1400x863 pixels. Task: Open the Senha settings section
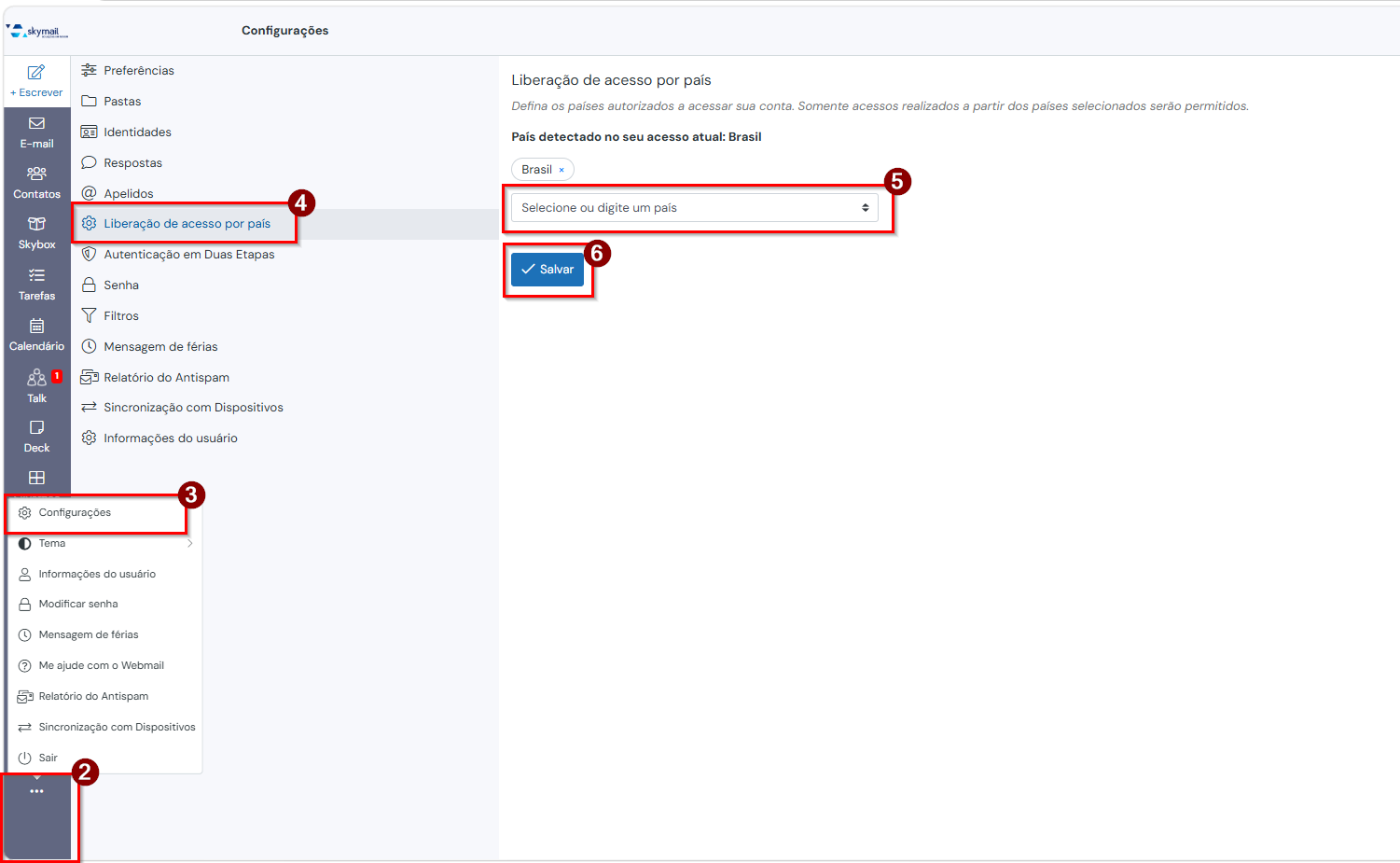click(285, 285)
